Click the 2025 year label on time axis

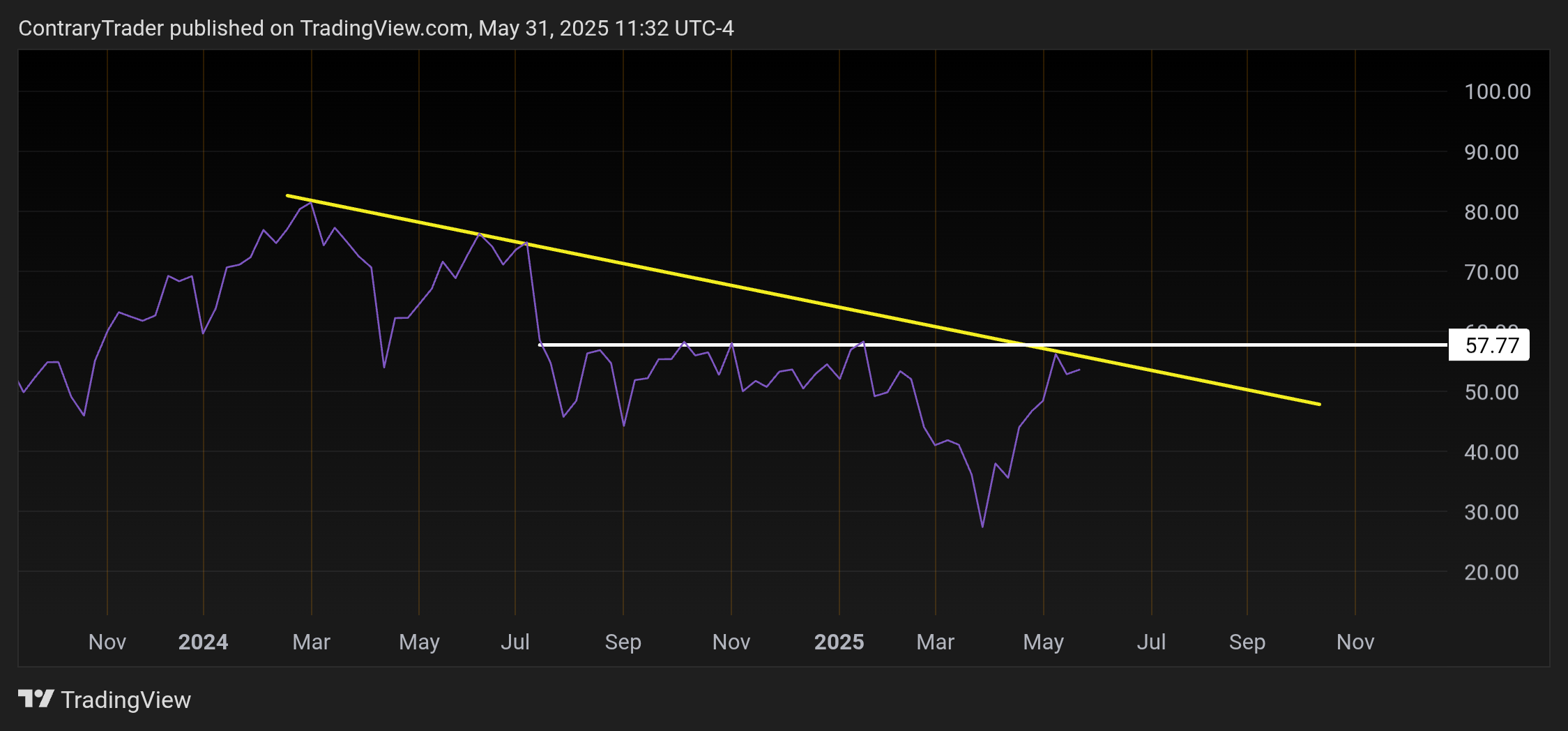pyautogui.click(x=839, y=642)
